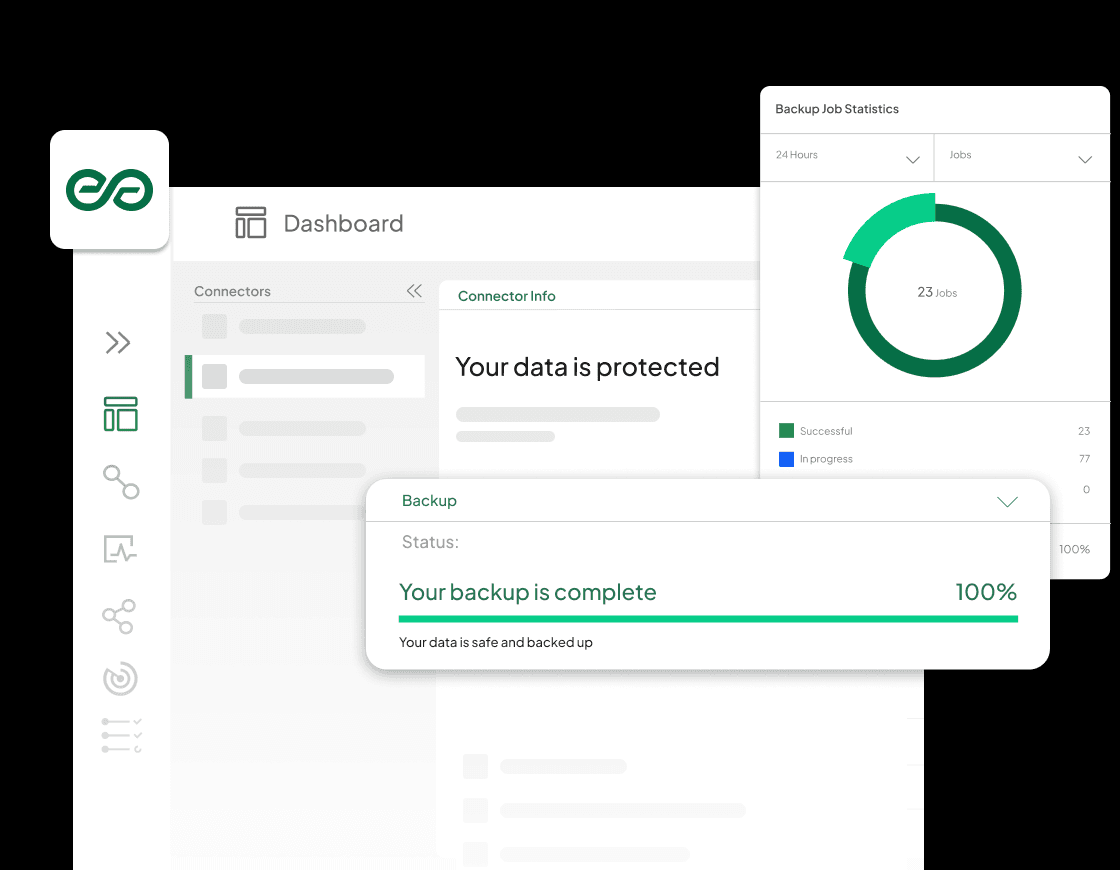Click the Dashboard title text
Image resolution: width=1120 pixels, height=870 pixels.
coord(344,224)
